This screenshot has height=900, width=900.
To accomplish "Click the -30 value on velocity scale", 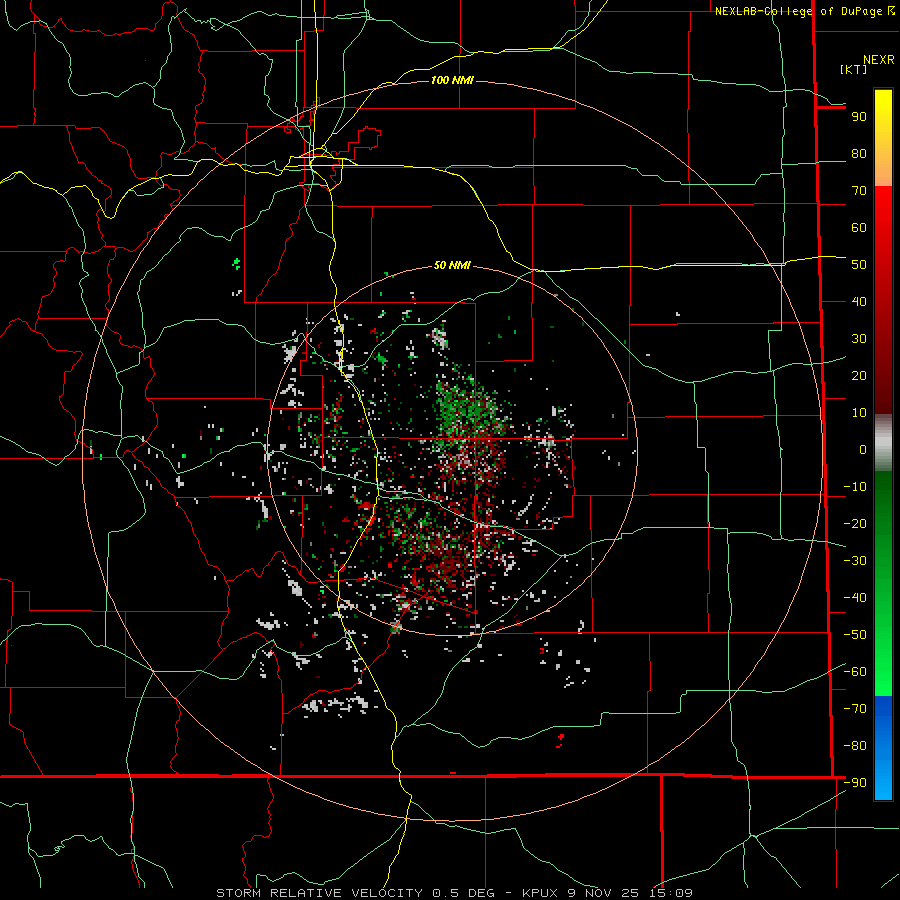I will pos(855,561).
